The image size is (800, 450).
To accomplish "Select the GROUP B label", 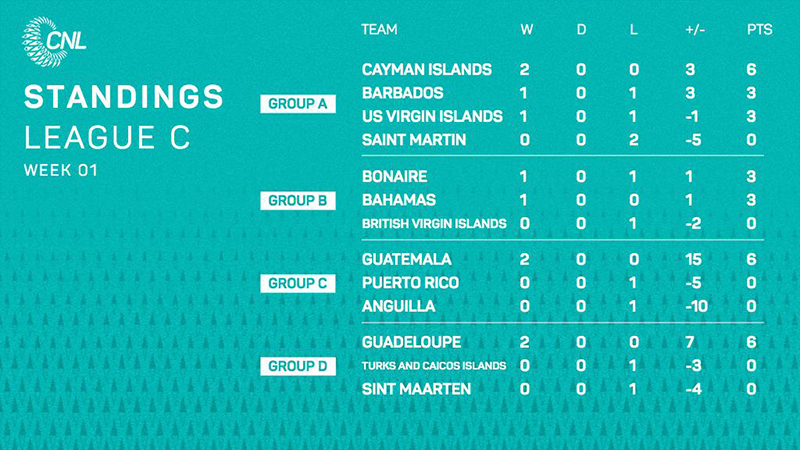I will (298, 201).
